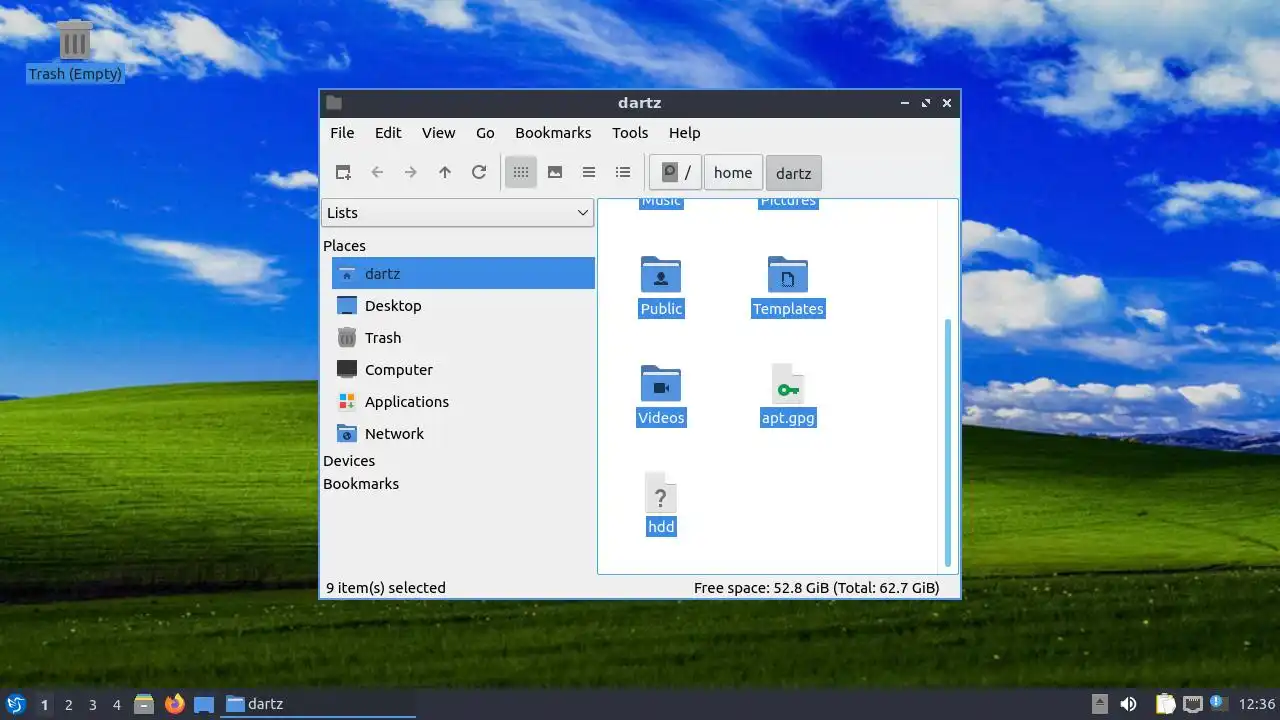Minimize the dartz window
This screenshot has width=1280, height=720.
[x=905, y=102]
